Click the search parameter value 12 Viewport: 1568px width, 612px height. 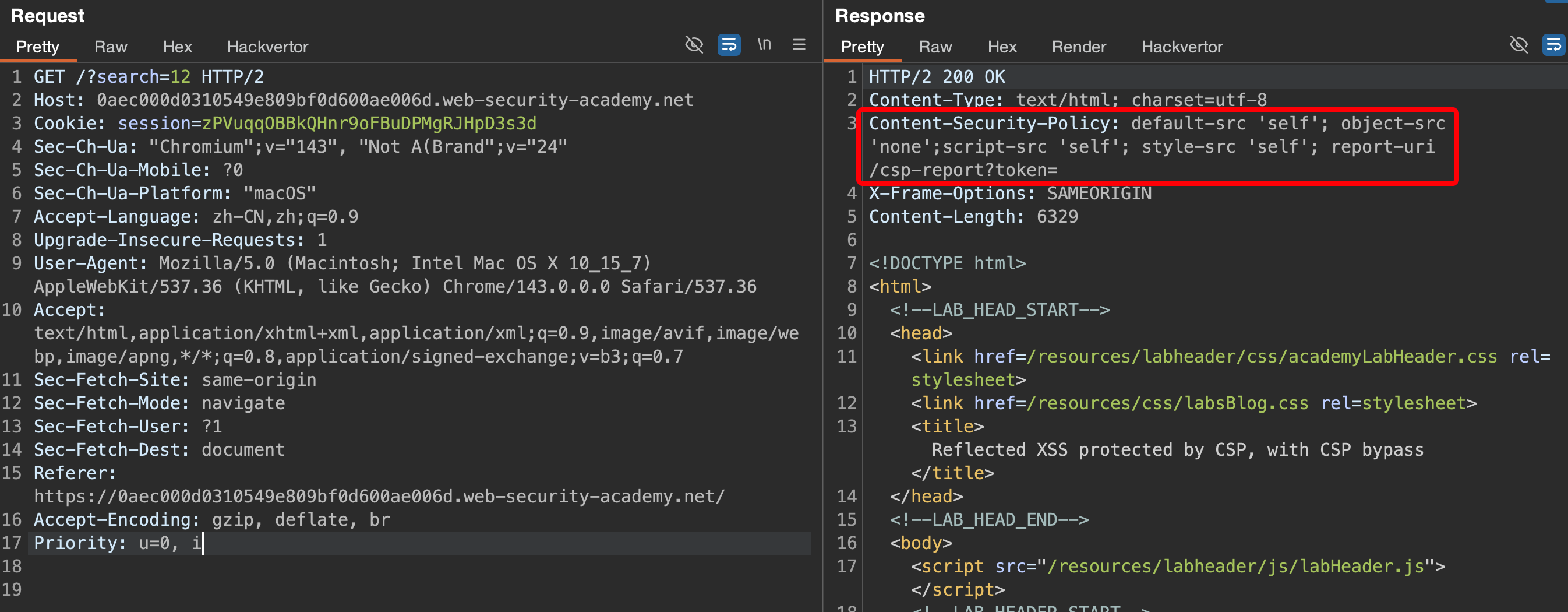point(180,77)
